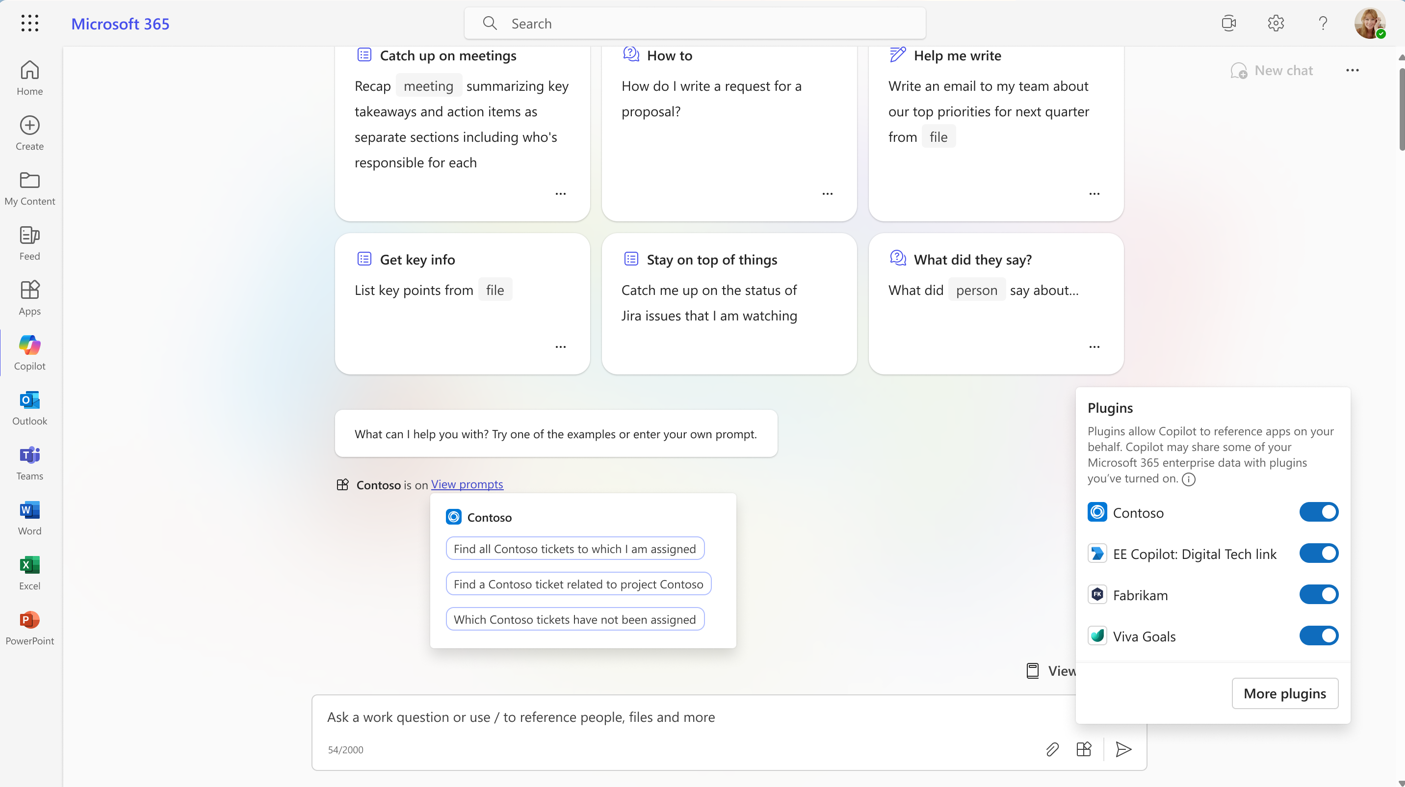Turn off the Contoso plugin toggle
Image resolution: width=1405 pixels, height=787 pixels.
coord(1319,512)
